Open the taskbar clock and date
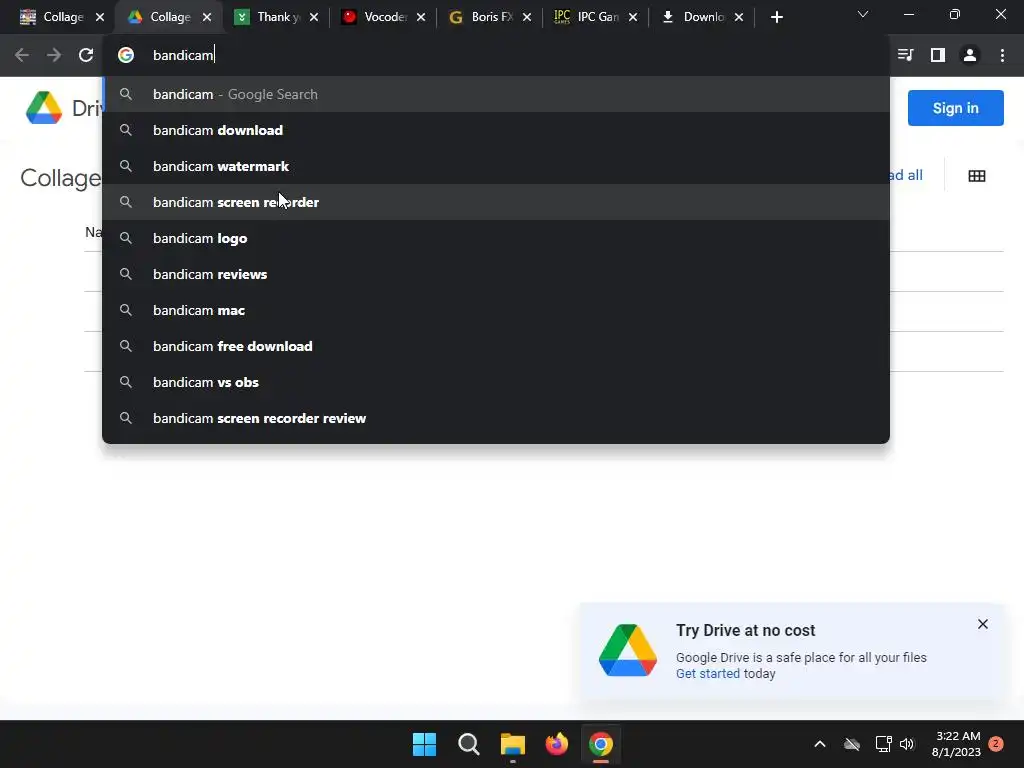Screen dimensions: 1024x768 957,744
